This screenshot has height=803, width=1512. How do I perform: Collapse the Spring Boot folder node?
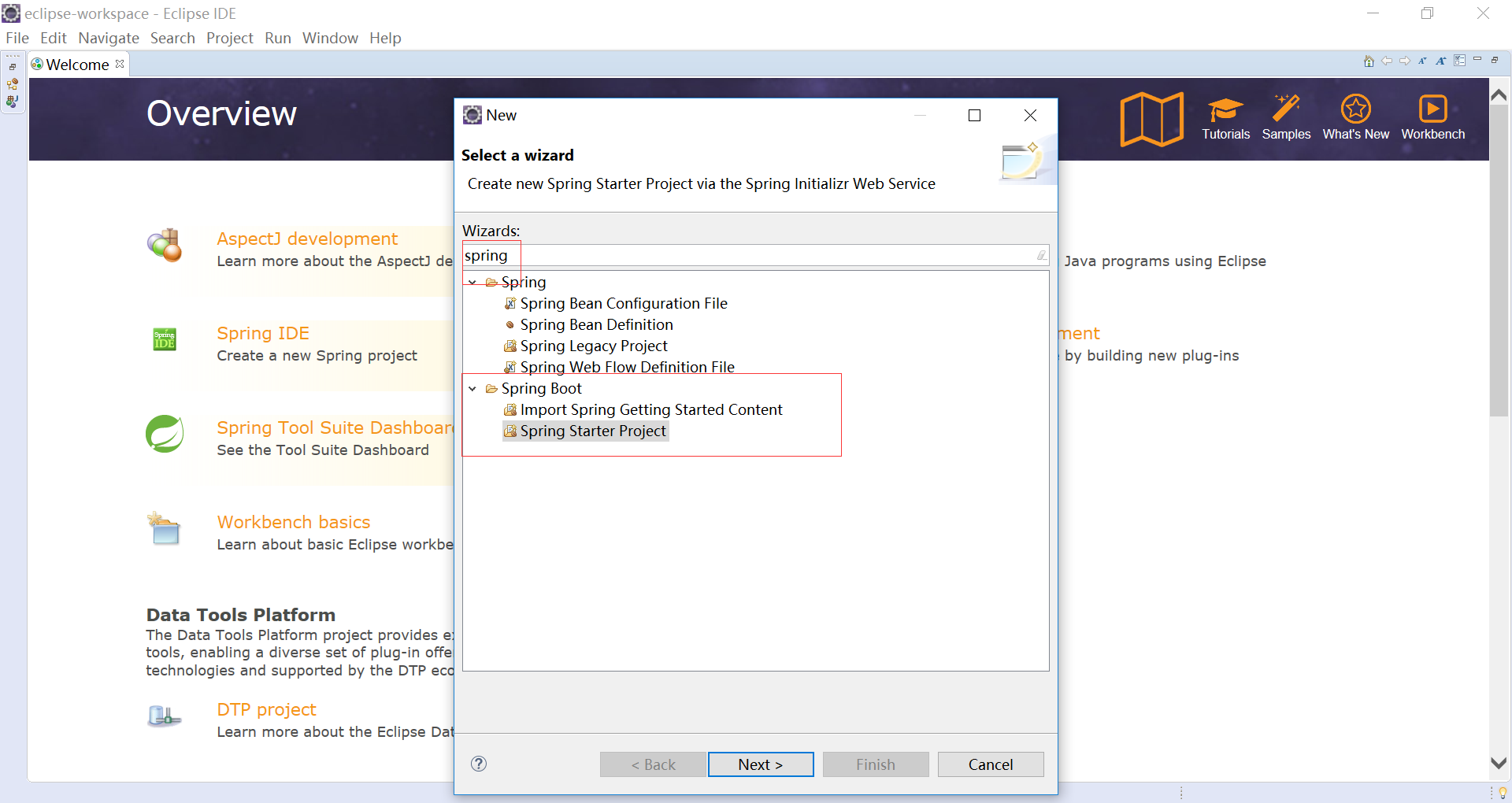[472, 388]
